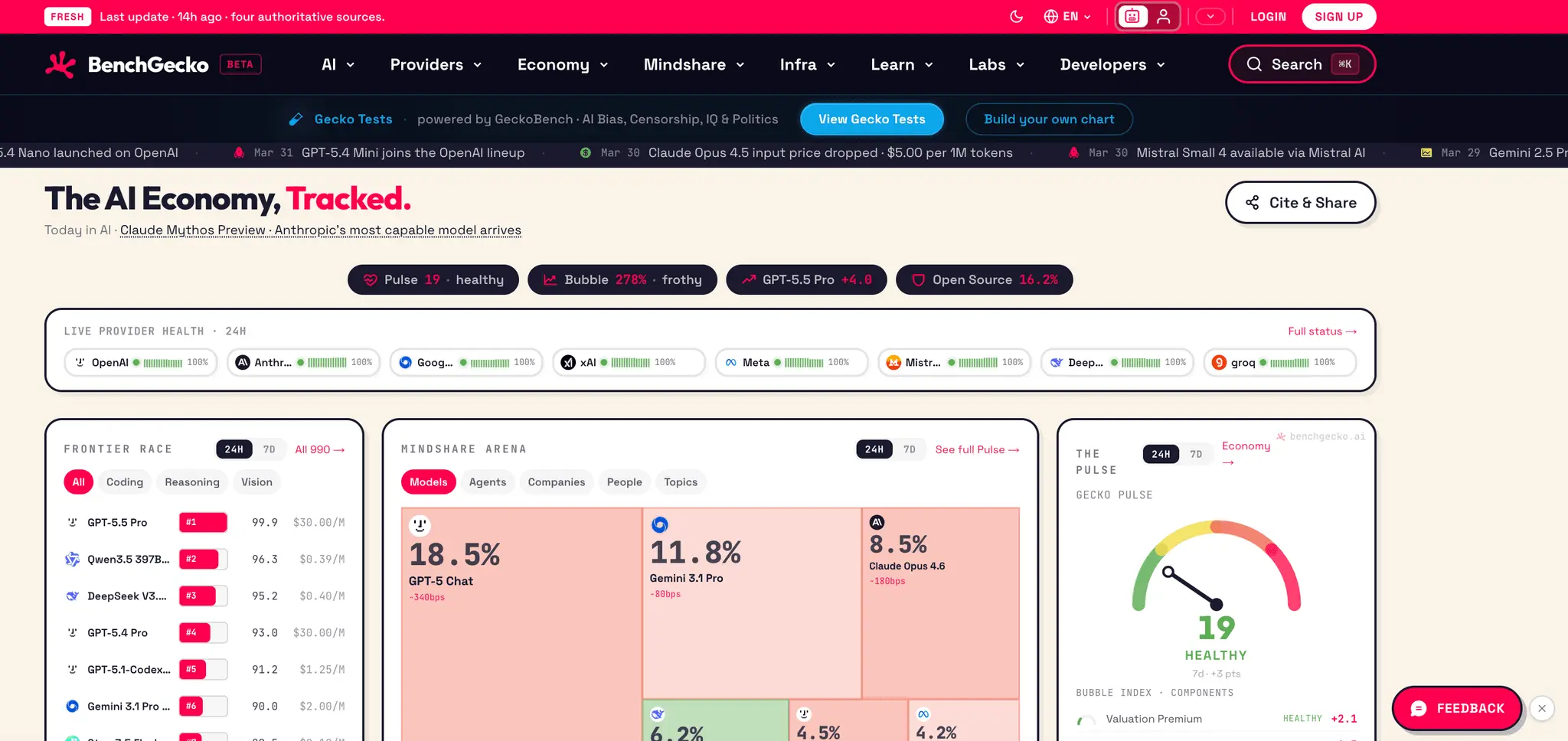Click the share icon in Cite & Share
The image size is (1568, 741).
(x=1253, y=203)
